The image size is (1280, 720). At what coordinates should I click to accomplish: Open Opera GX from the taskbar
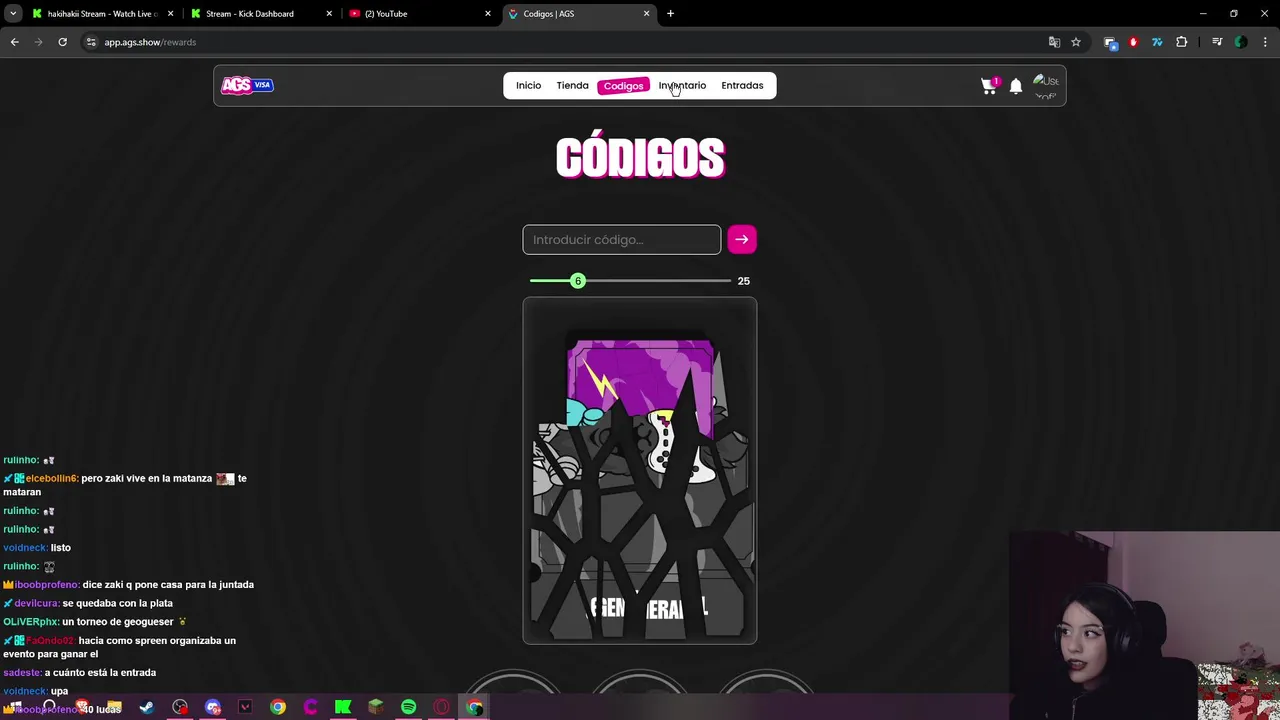coord(441,707)
